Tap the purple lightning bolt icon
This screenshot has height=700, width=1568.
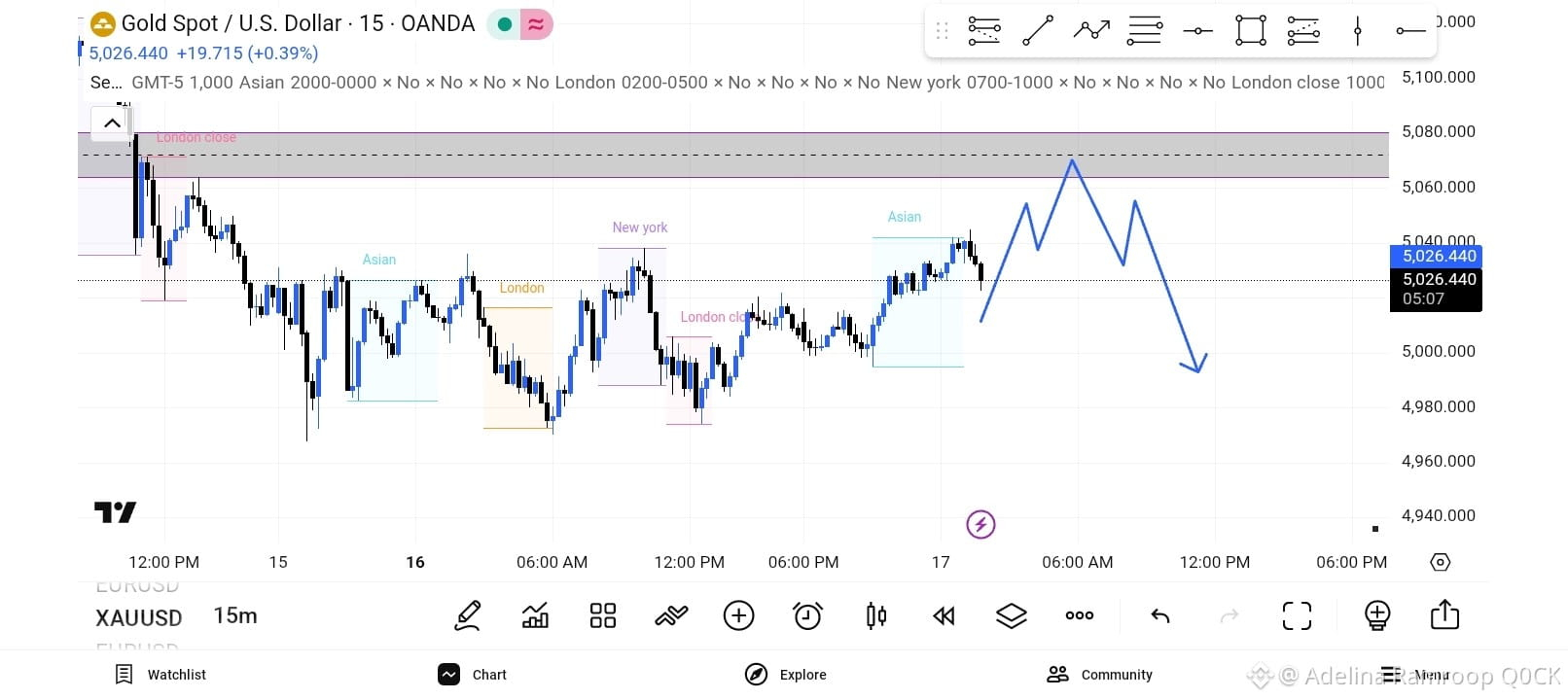pos(980,525)
